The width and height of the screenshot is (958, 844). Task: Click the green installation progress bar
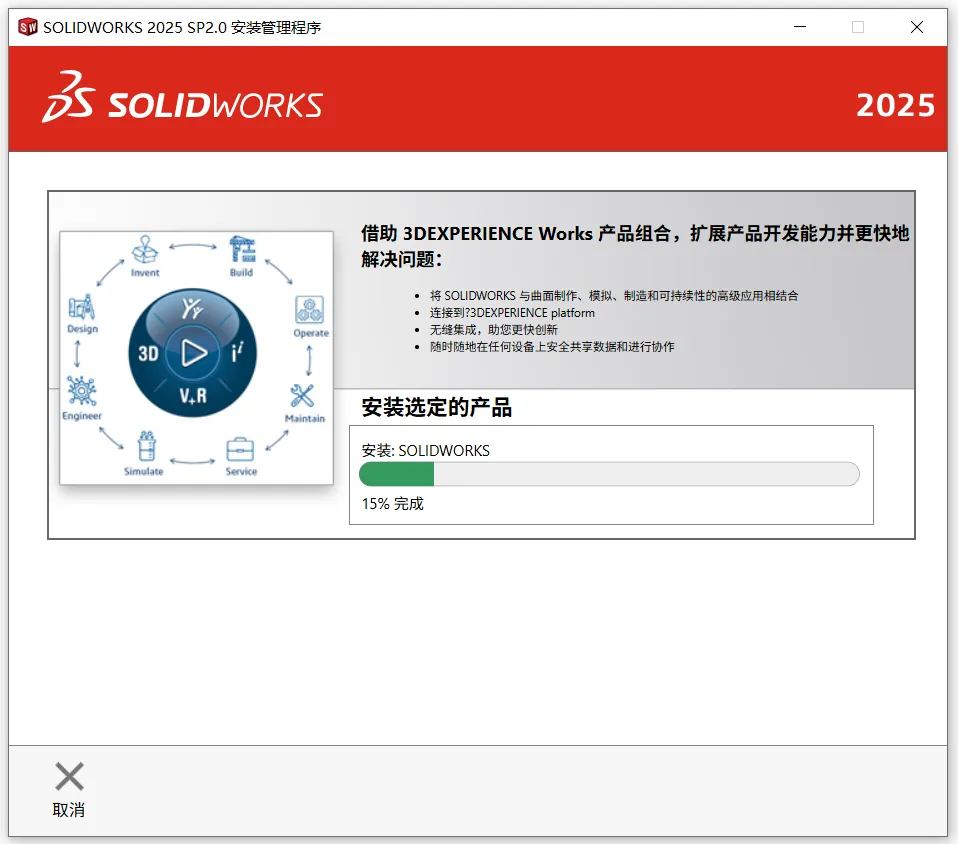[609, 474]
